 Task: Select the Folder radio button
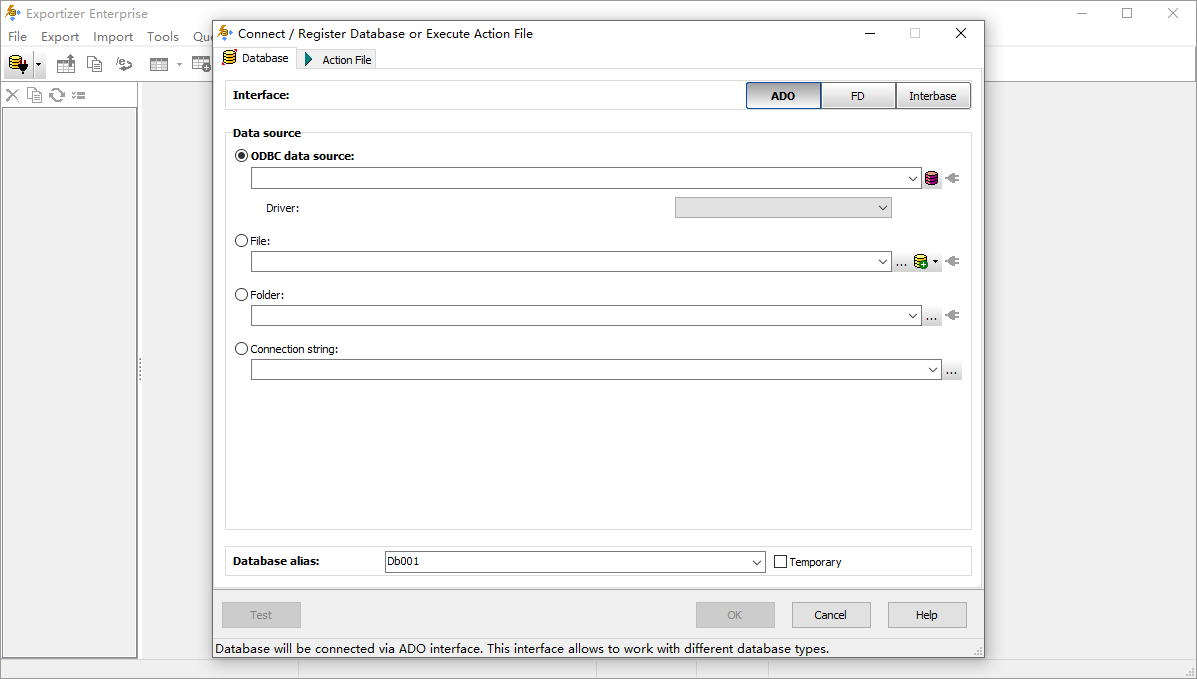pyautogui.click(x=241, y=294)
